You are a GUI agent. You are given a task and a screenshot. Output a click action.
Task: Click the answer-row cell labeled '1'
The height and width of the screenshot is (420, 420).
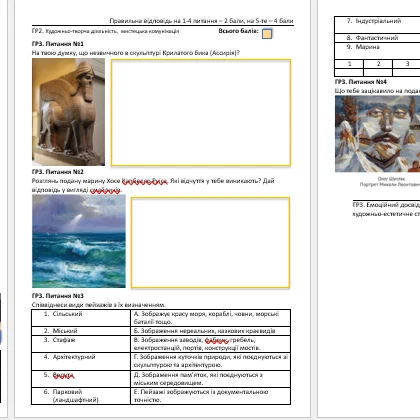[349, 64]
